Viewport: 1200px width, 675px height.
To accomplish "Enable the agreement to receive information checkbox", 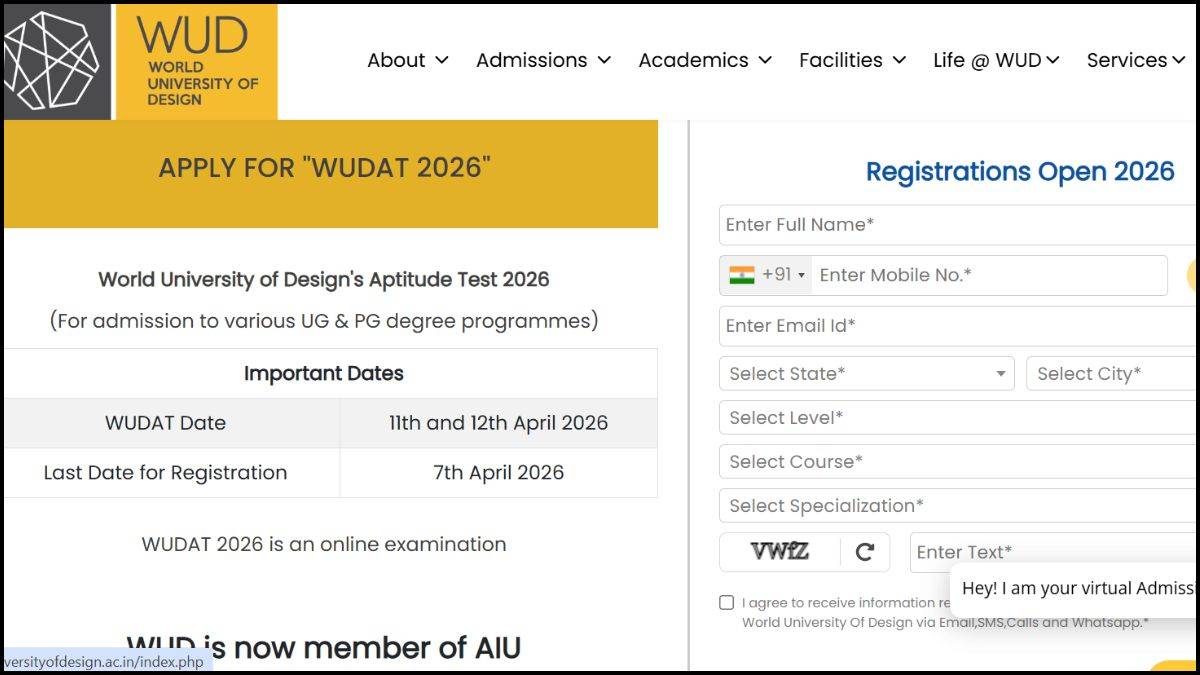I will click(726, 601).
